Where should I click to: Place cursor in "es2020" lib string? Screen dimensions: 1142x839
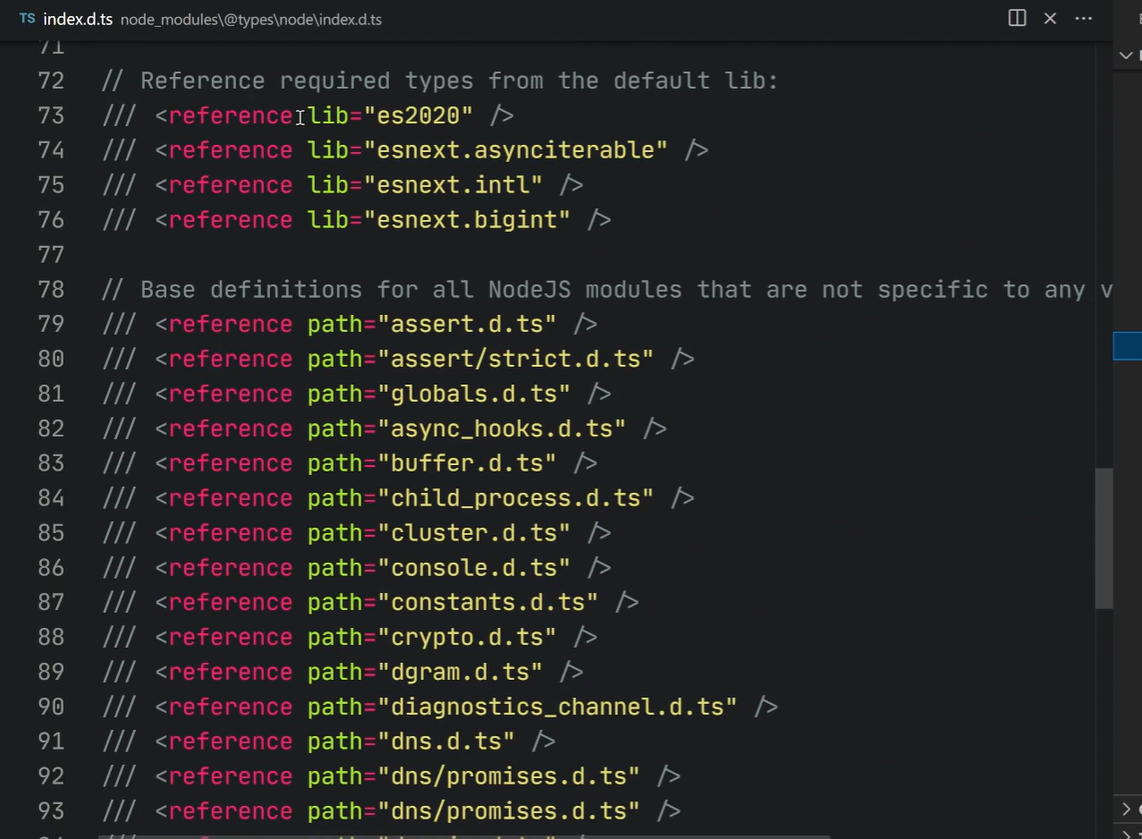point(418,115)
